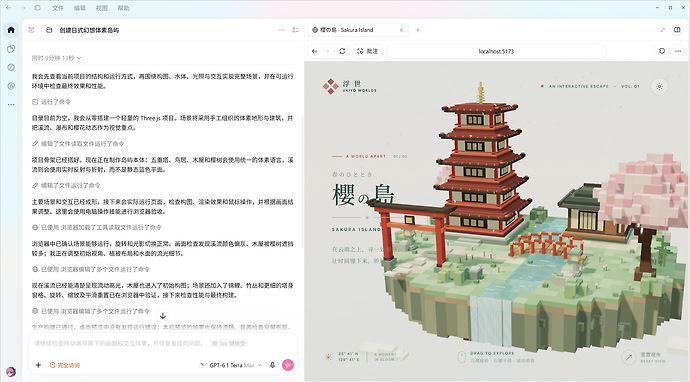This screenshot has height=382, width=690.
Task: Select the stacked-pages icon below Home in the sidebar
Action: click(11, 49)
